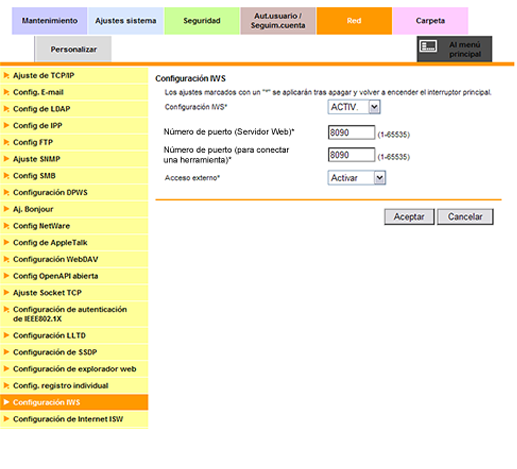Open the Configuración IWS ACTIV. dropdown
Screen dimensions: 517x469
tap(354, 107)
